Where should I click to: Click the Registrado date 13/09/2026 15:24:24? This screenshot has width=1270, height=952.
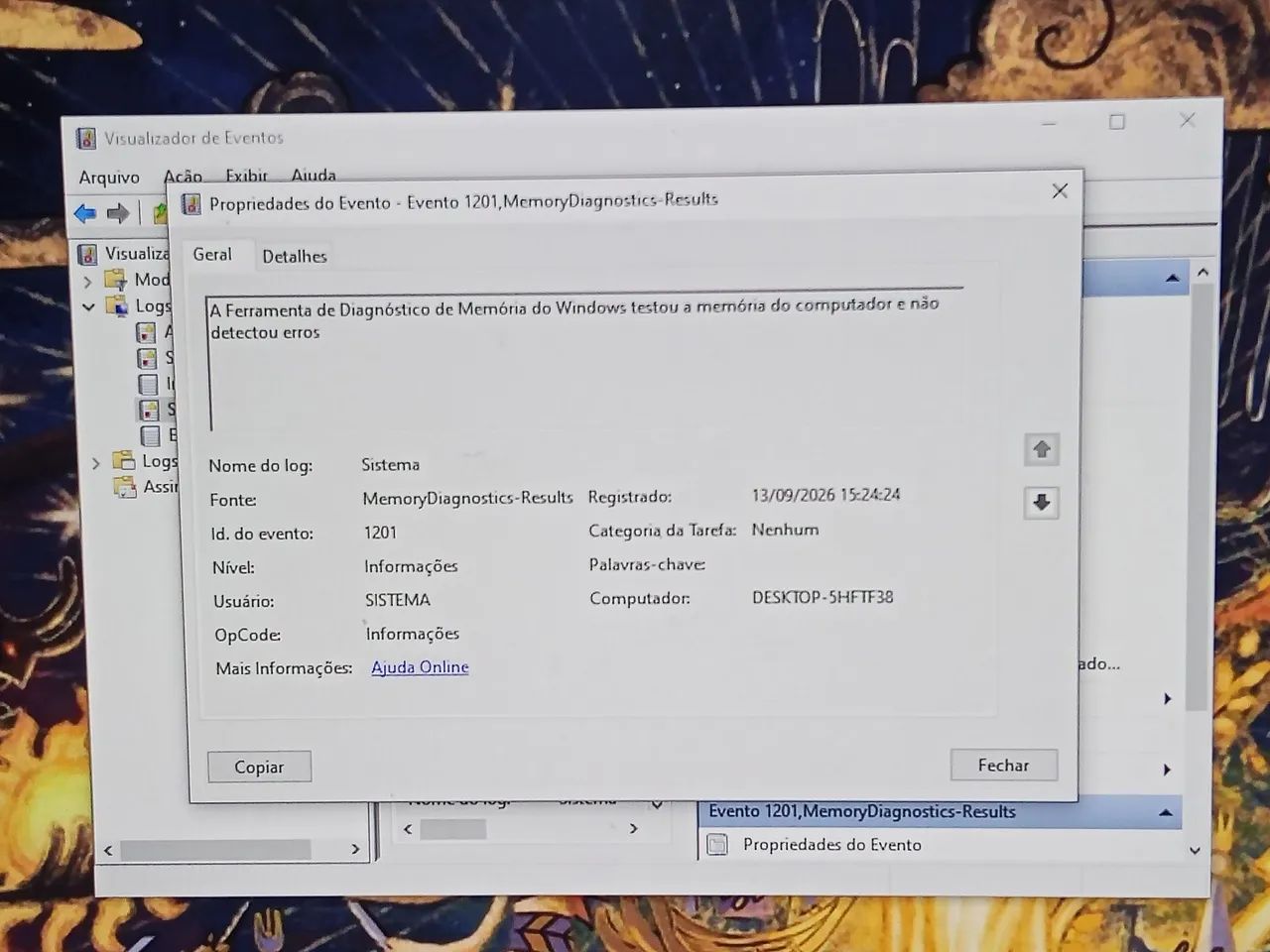click(x=825, y=495)
